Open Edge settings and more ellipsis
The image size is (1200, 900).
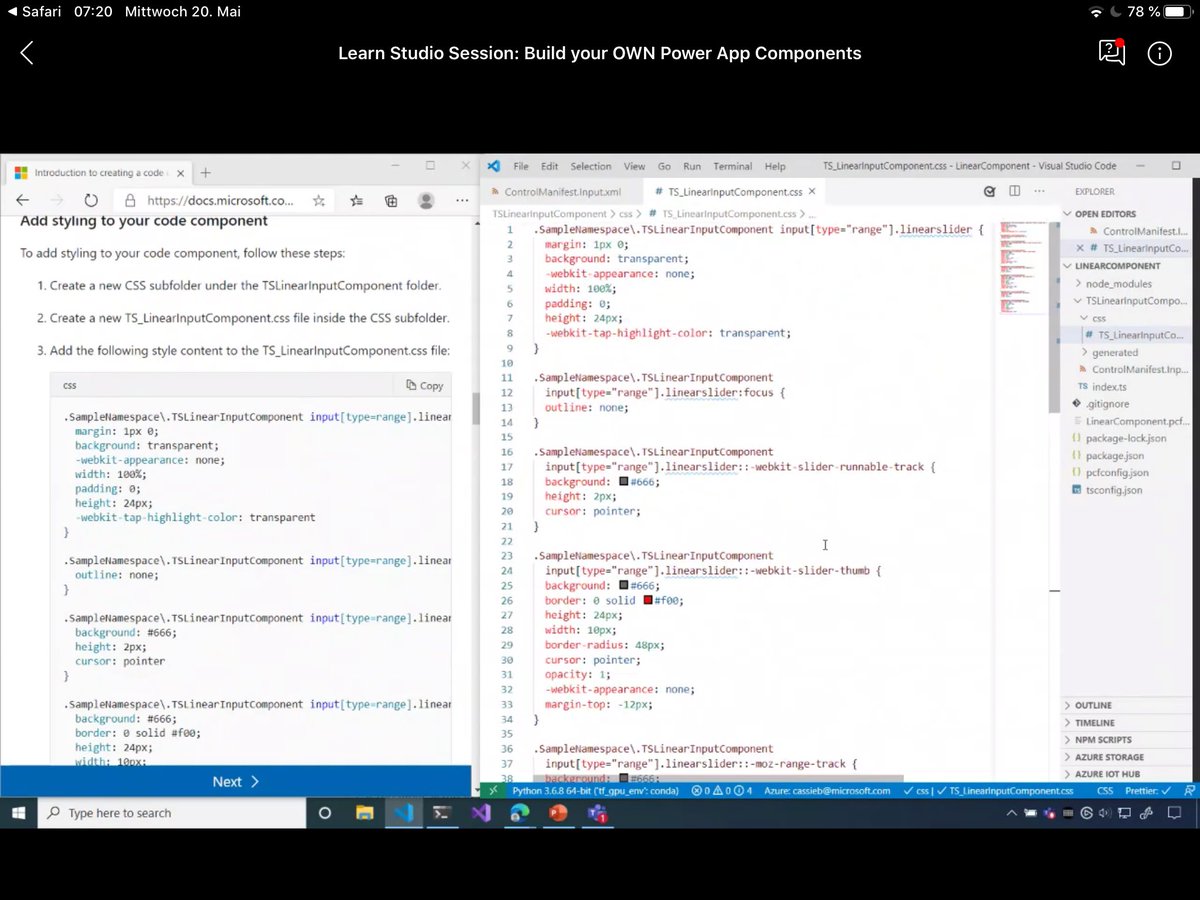point(461,200)
